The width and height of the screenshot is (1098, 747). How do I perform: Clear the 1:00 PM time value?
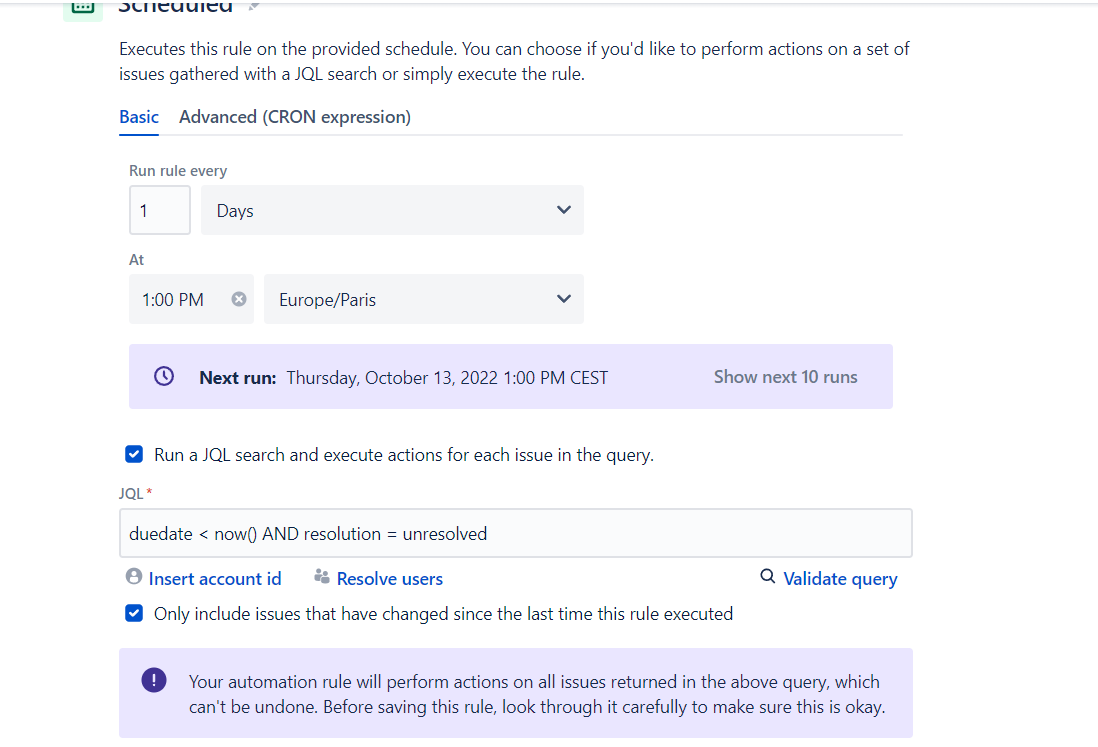click(239, 299)
